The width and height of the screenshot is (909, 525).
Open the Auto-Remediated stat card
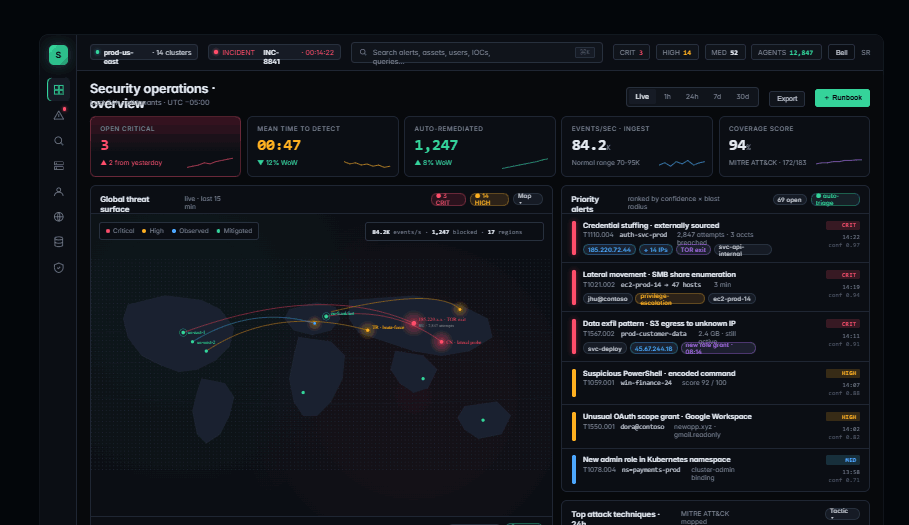click(480, 147)
